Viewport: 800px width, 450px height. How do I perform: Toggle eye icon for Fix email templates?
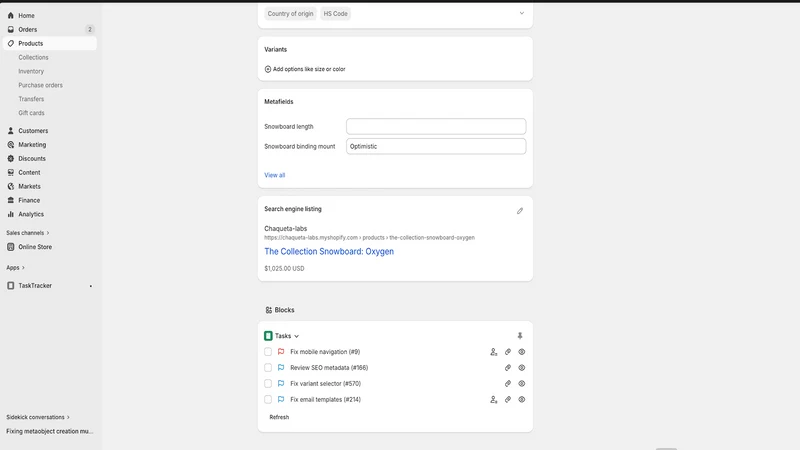click(521, 399)
